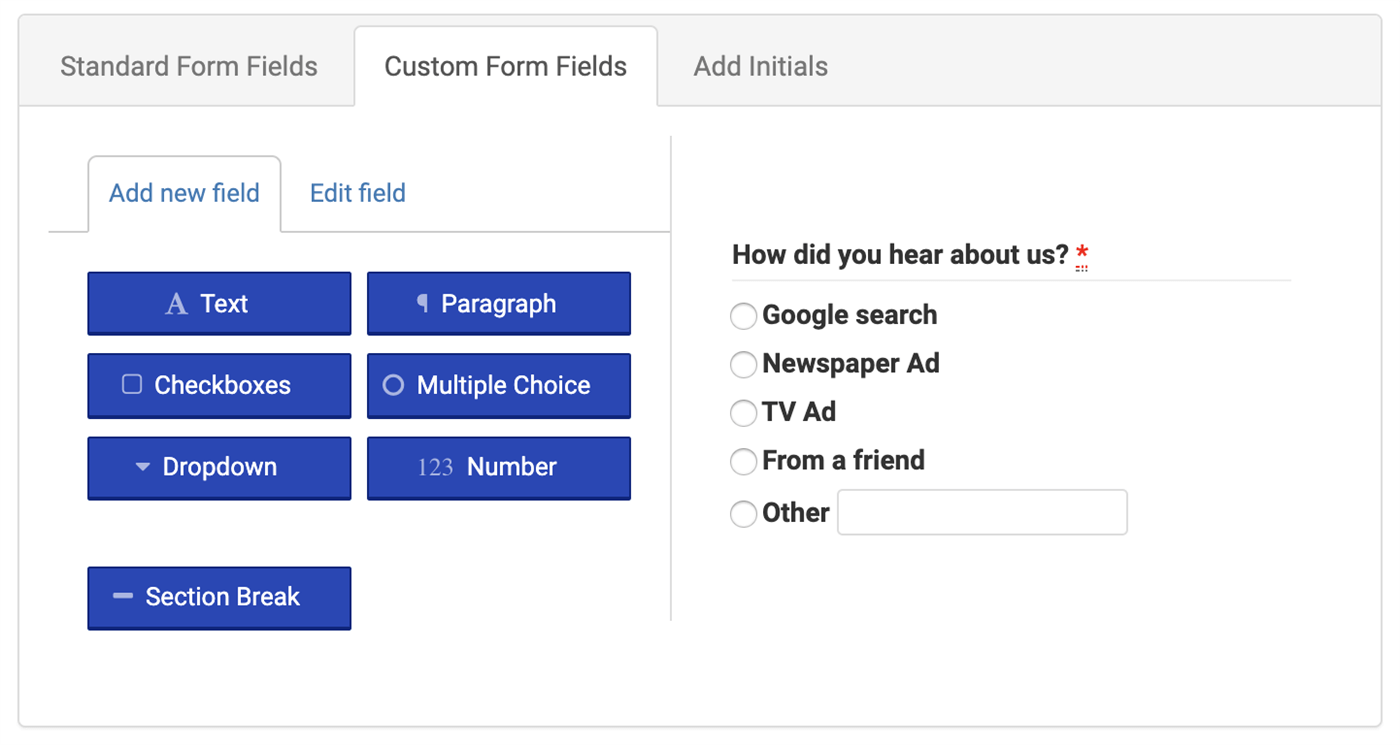Click the square icon on Checkboxes button
The width and height of the screenshot is (1400, 745).
[134, 385]
